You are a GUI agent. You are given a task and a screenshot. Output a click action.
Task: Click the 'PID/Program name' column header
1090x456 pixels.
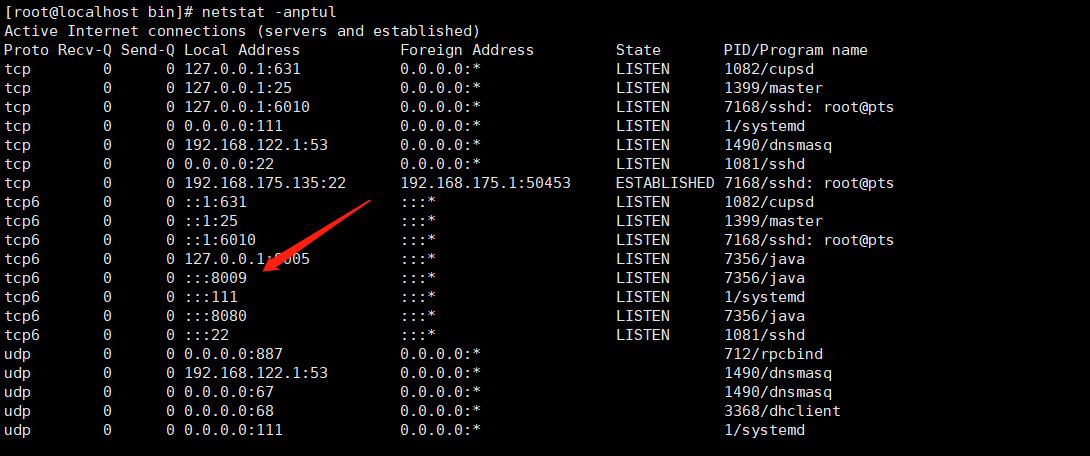795,50
